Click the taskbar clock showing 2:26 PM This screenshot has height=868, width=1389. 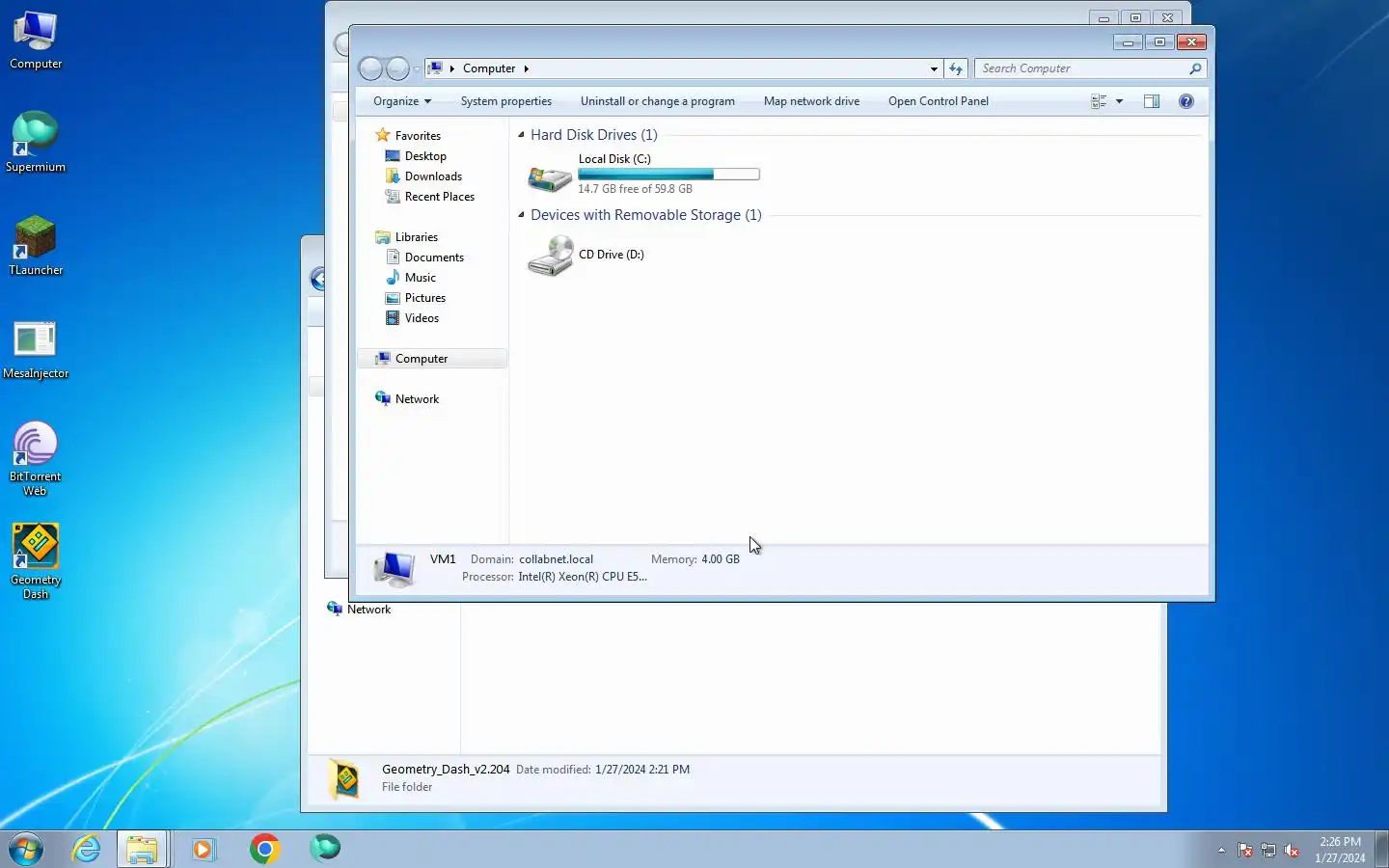pos(1340,850)
